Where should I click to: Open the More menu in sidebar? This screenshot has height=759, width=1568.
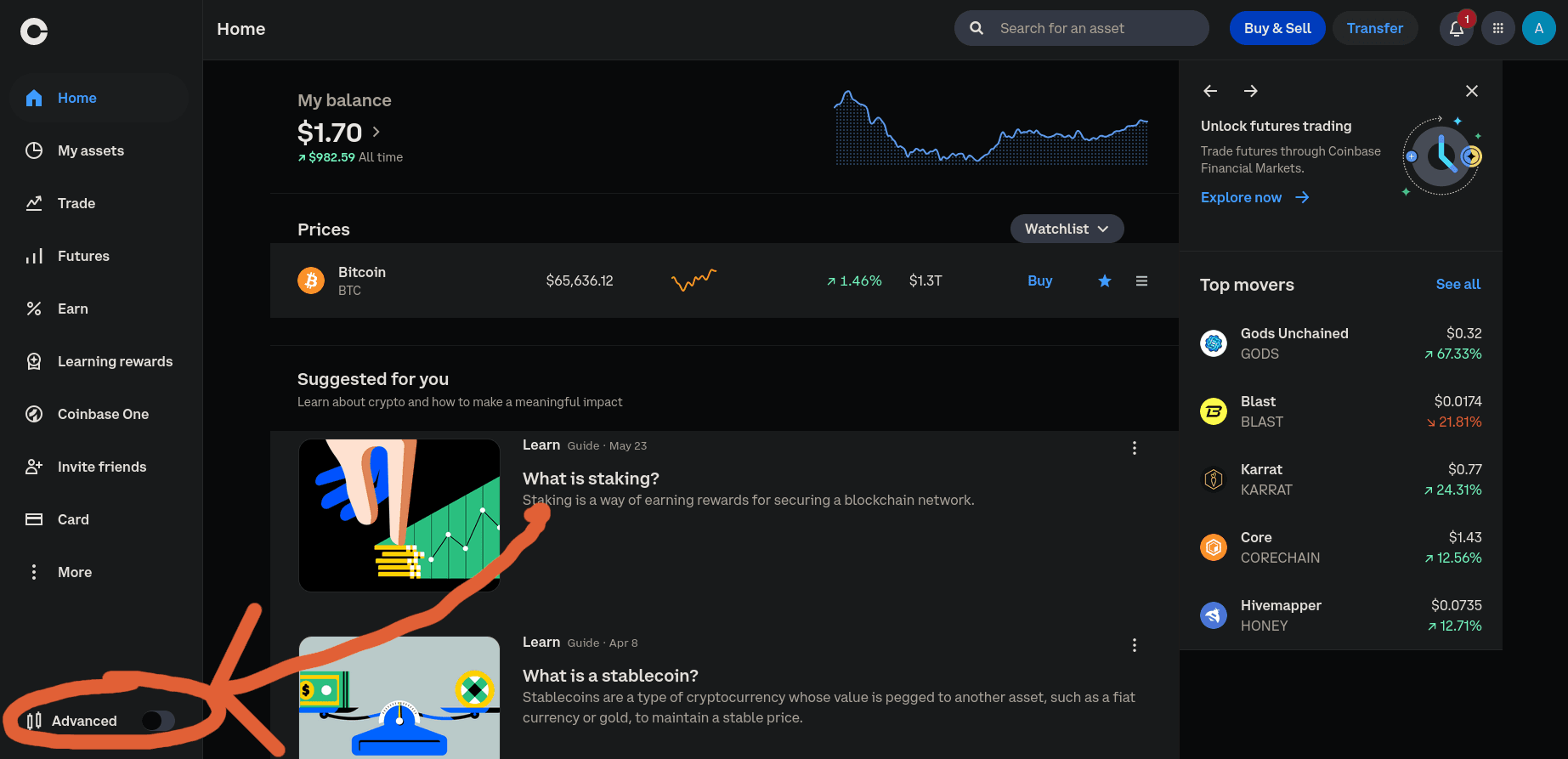(74, 572)
